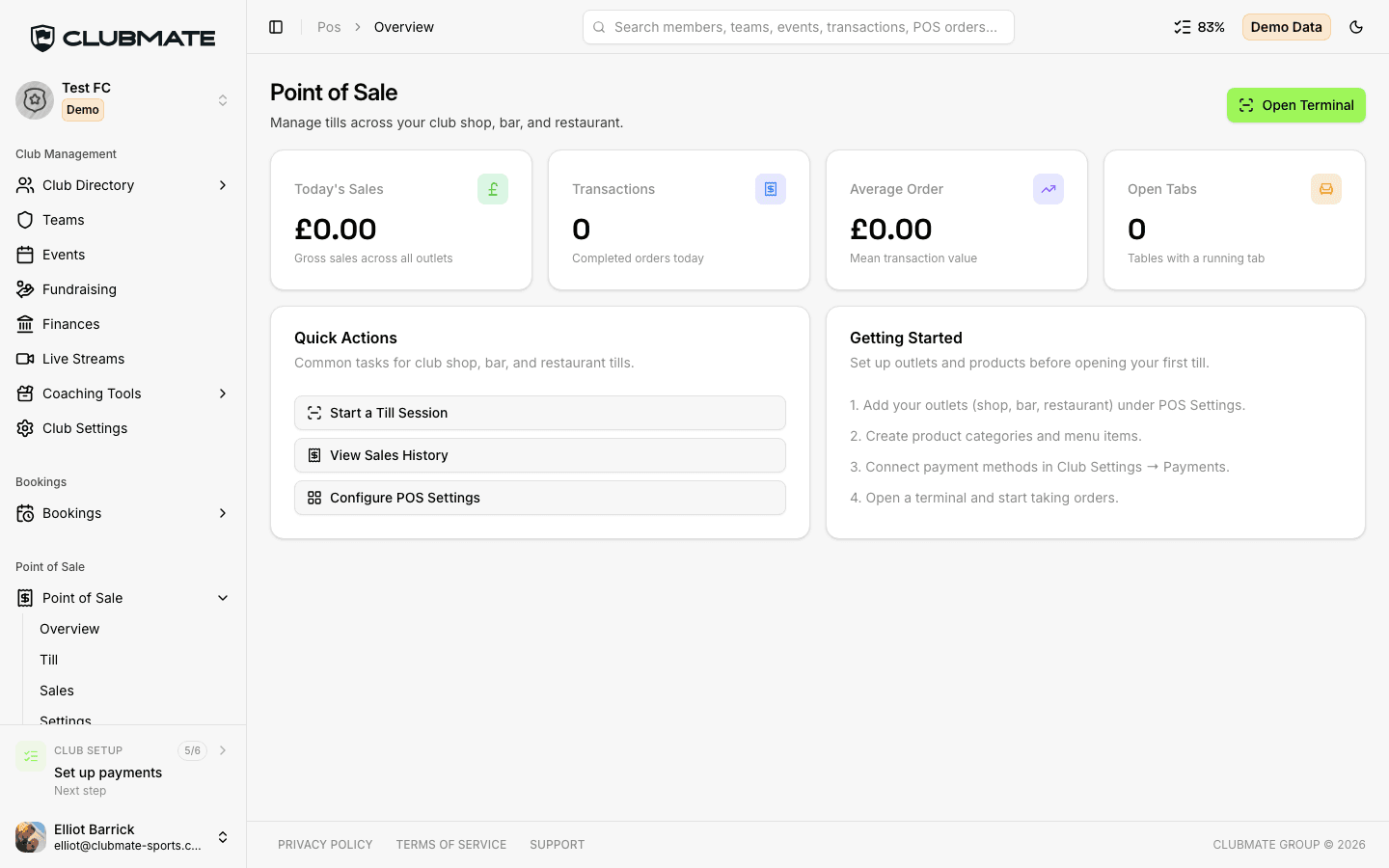Screen dimensions: 1389x868
Task: Click the Club Settings gear icon
Action: click(25, 428)
